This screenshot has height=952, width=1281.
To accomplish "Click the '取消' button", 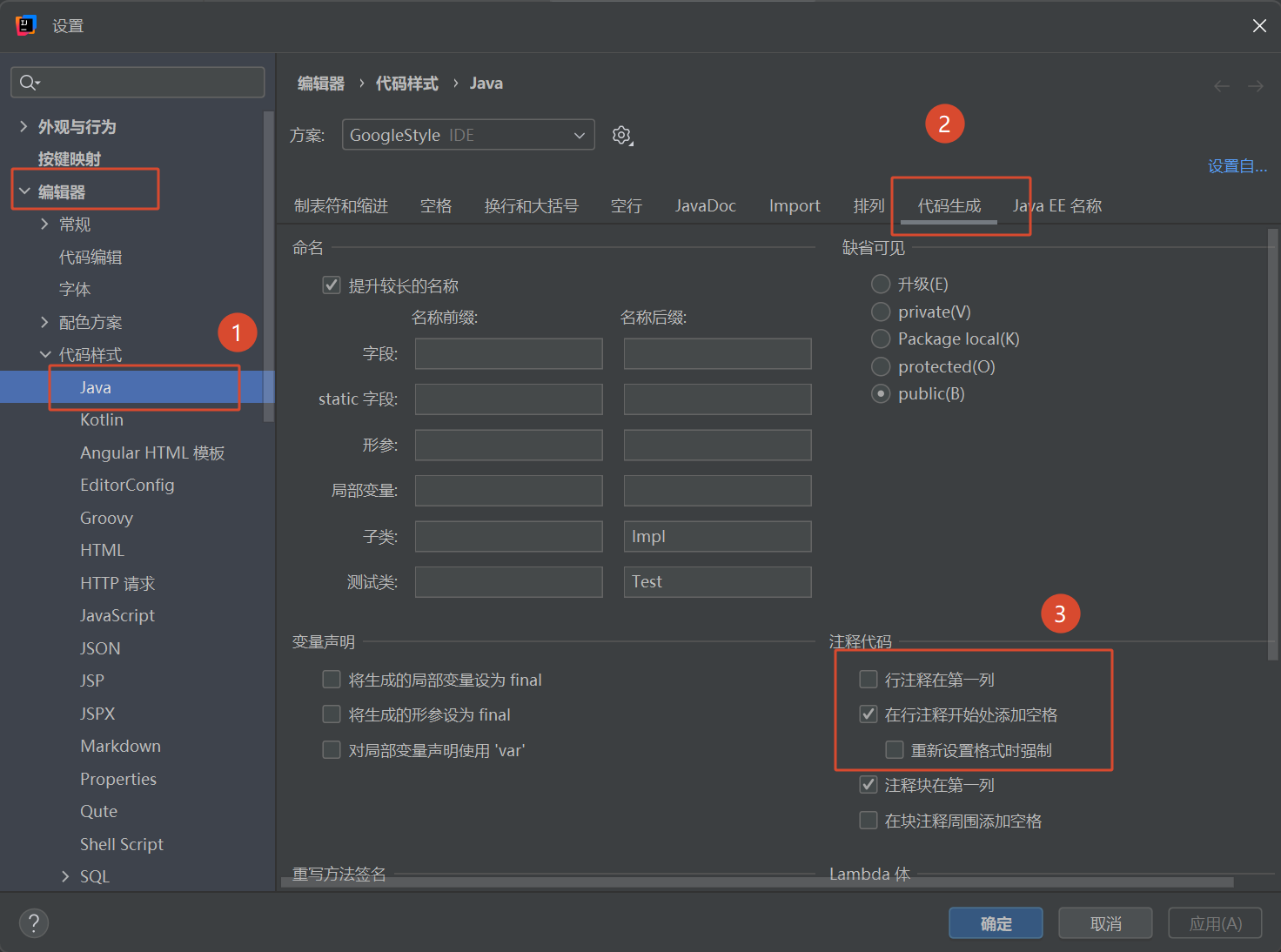I will coord(1105,923).
